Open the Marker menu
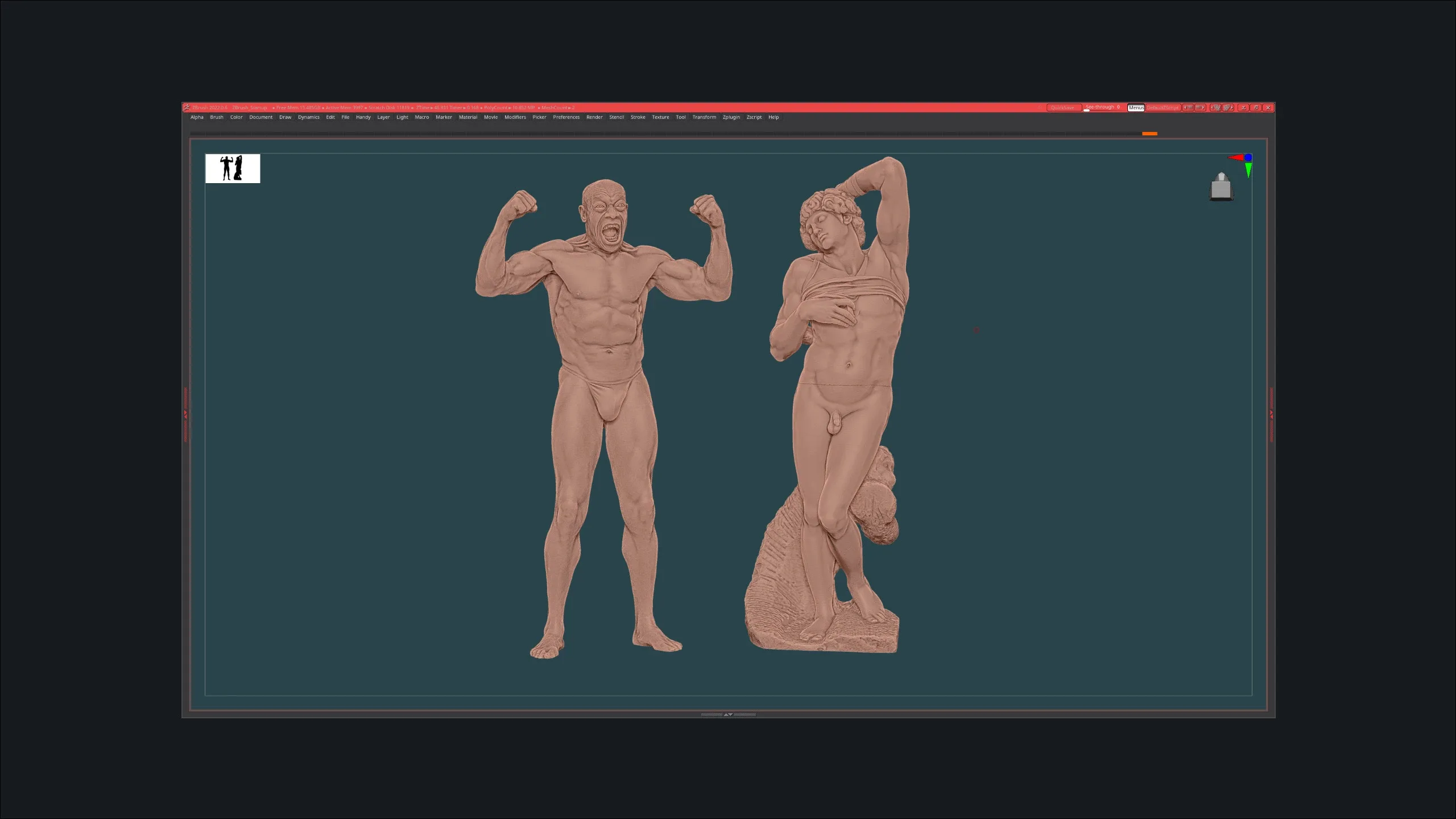 [444, 117]
